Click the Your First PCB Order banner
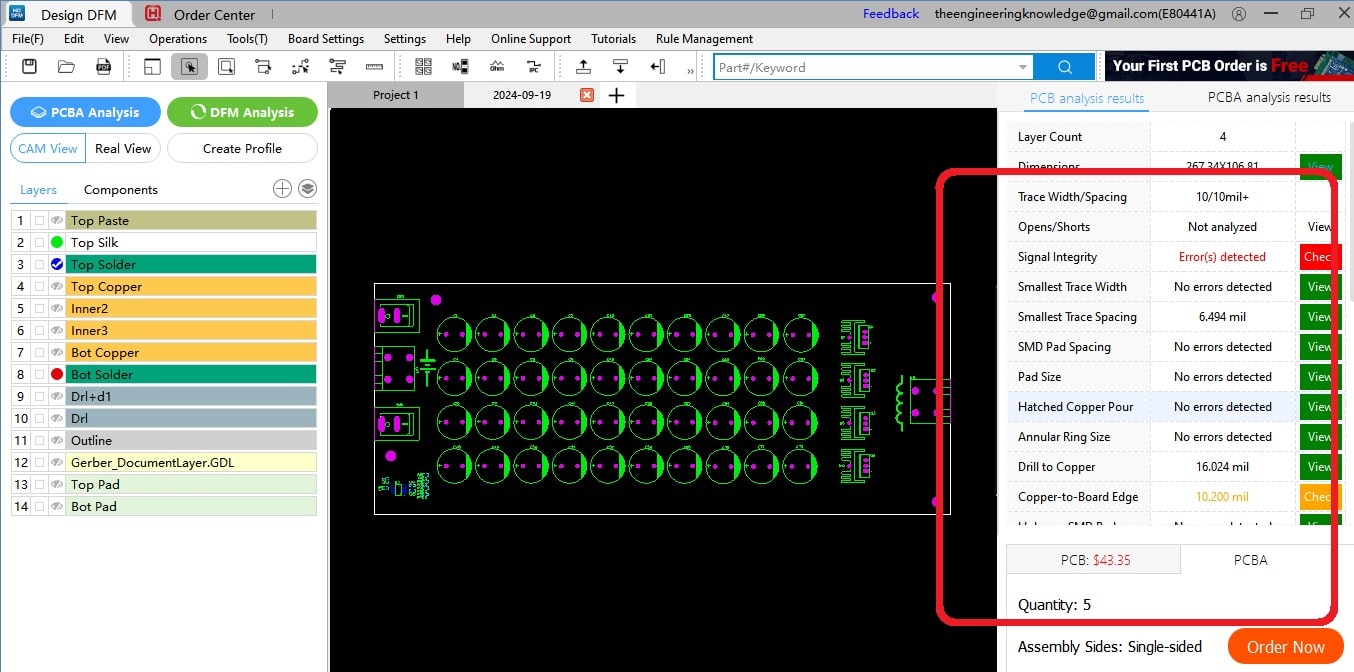The width and height of the screenshot is (1354, 672). pyautogui.click(x=1229, y=66)
